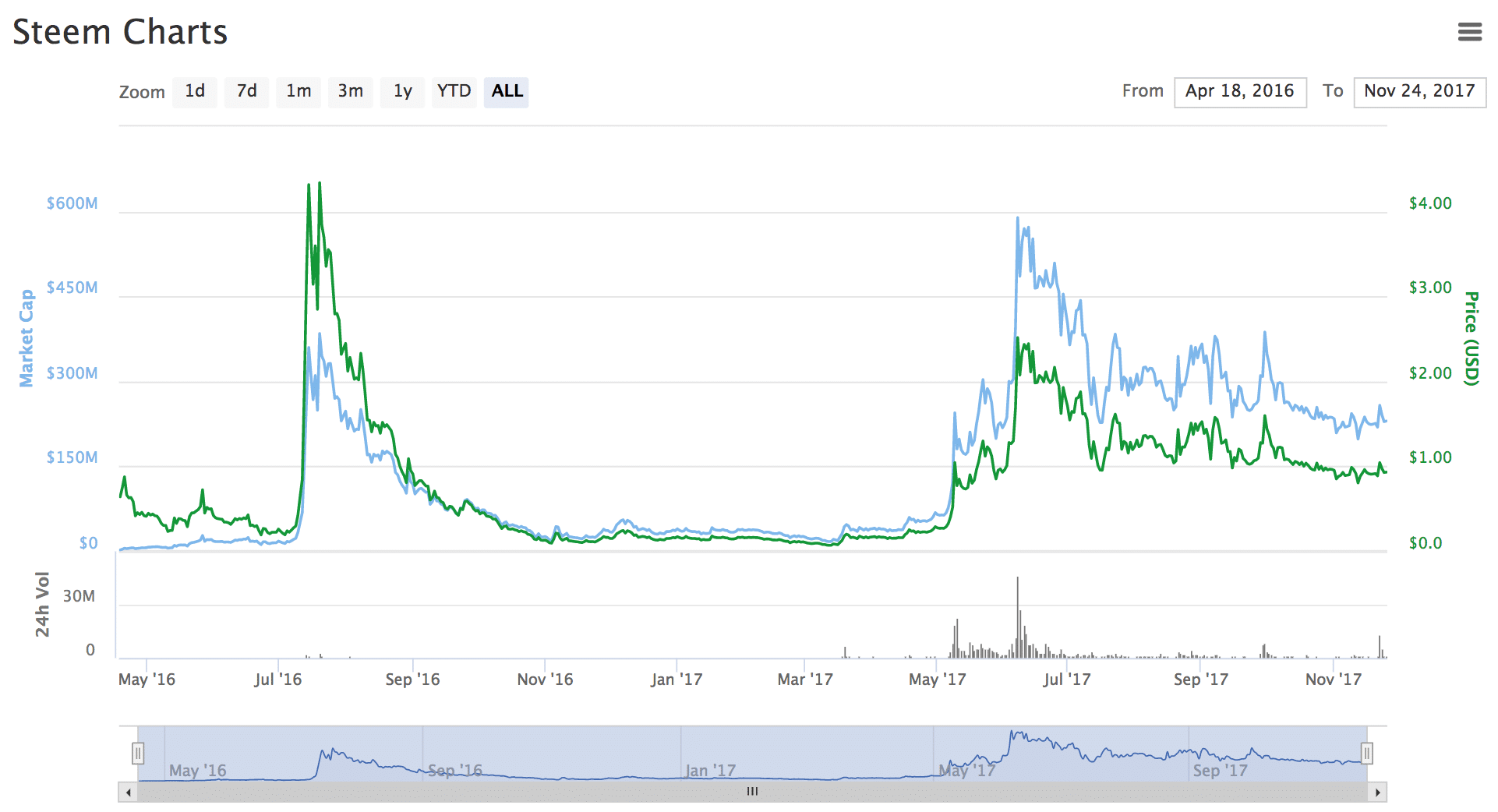1498x812 pixels.
Task: Open the hamburger menu at top right
Action: pos(1472,32)
